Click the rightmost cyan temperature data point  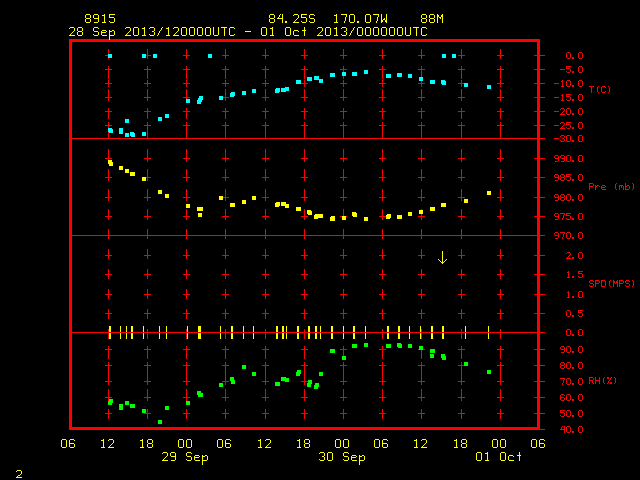[489, 87]
